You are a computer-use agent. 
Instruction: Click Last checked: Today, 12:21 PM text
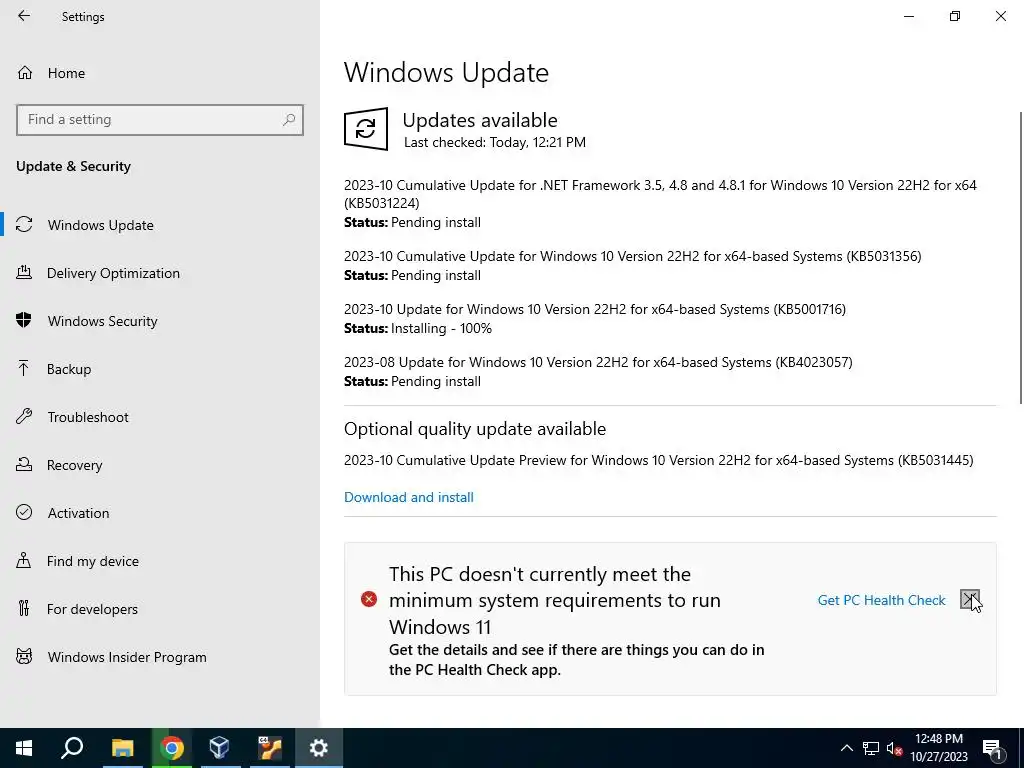point(494,142)
